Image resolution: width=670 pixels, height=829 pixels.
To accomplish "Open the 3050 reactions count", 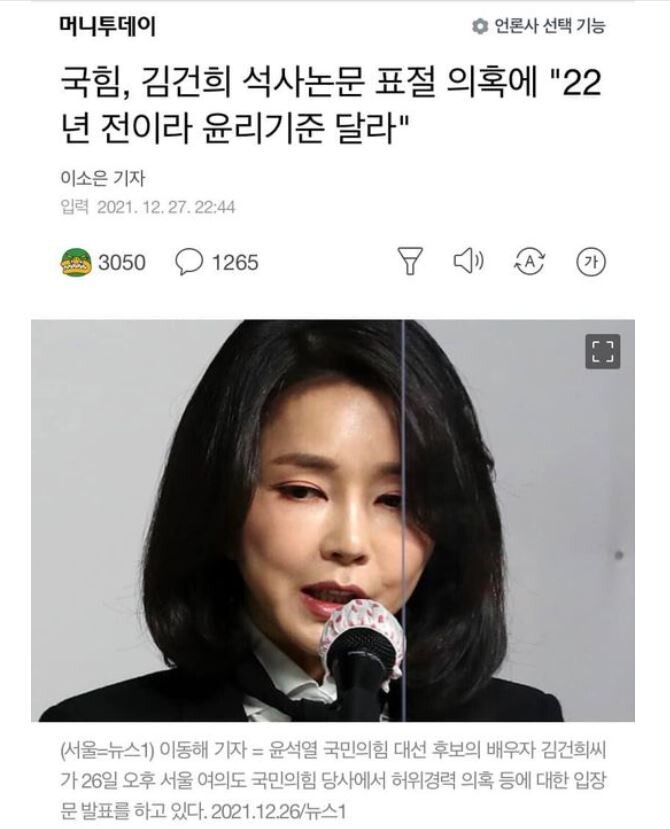I will point(122,263).
